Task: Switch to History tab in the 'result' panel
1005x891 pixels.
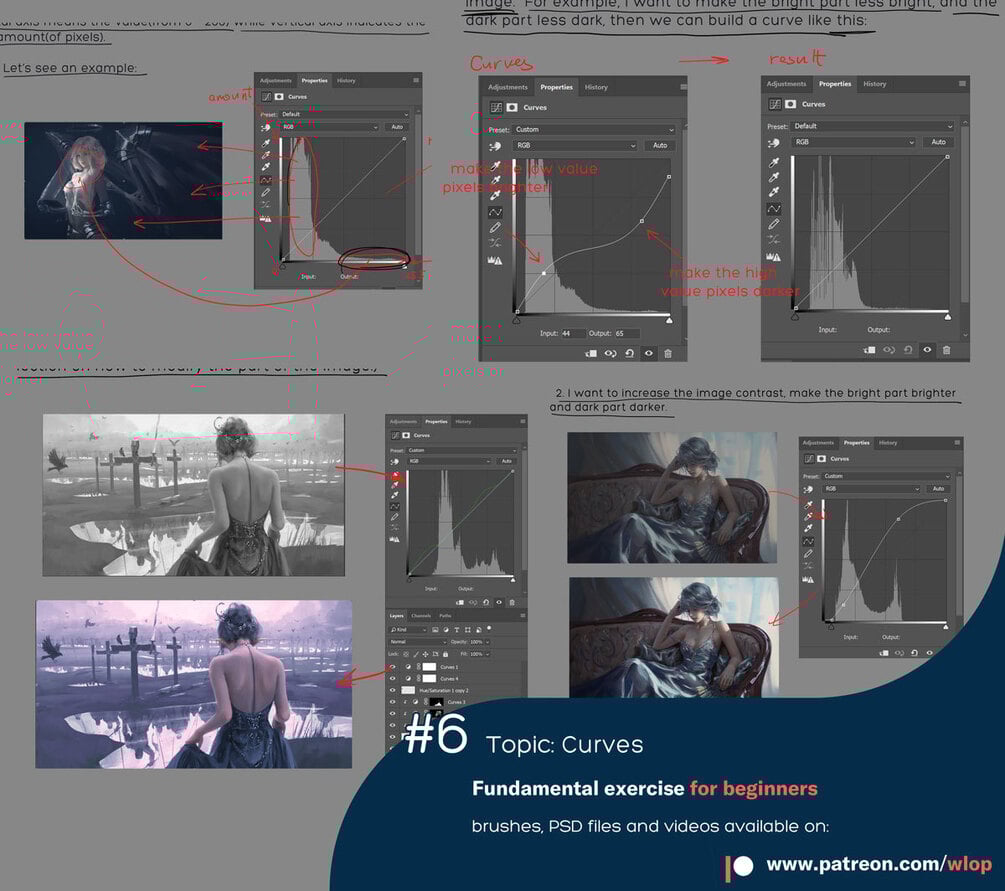Action: [x=874, y=84]
